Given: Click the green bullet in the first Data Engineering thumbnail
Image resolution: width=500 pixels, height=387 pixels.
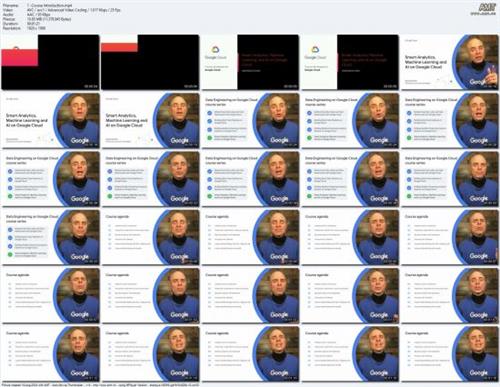Looking at the screenshot, I should pos(209,137).
